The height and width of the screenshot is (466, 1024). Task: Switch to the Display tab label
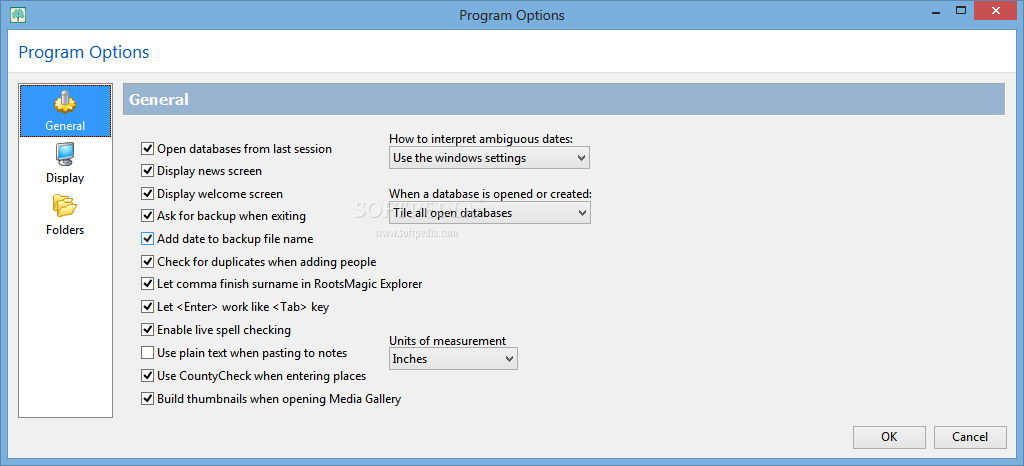click(65, 178)
